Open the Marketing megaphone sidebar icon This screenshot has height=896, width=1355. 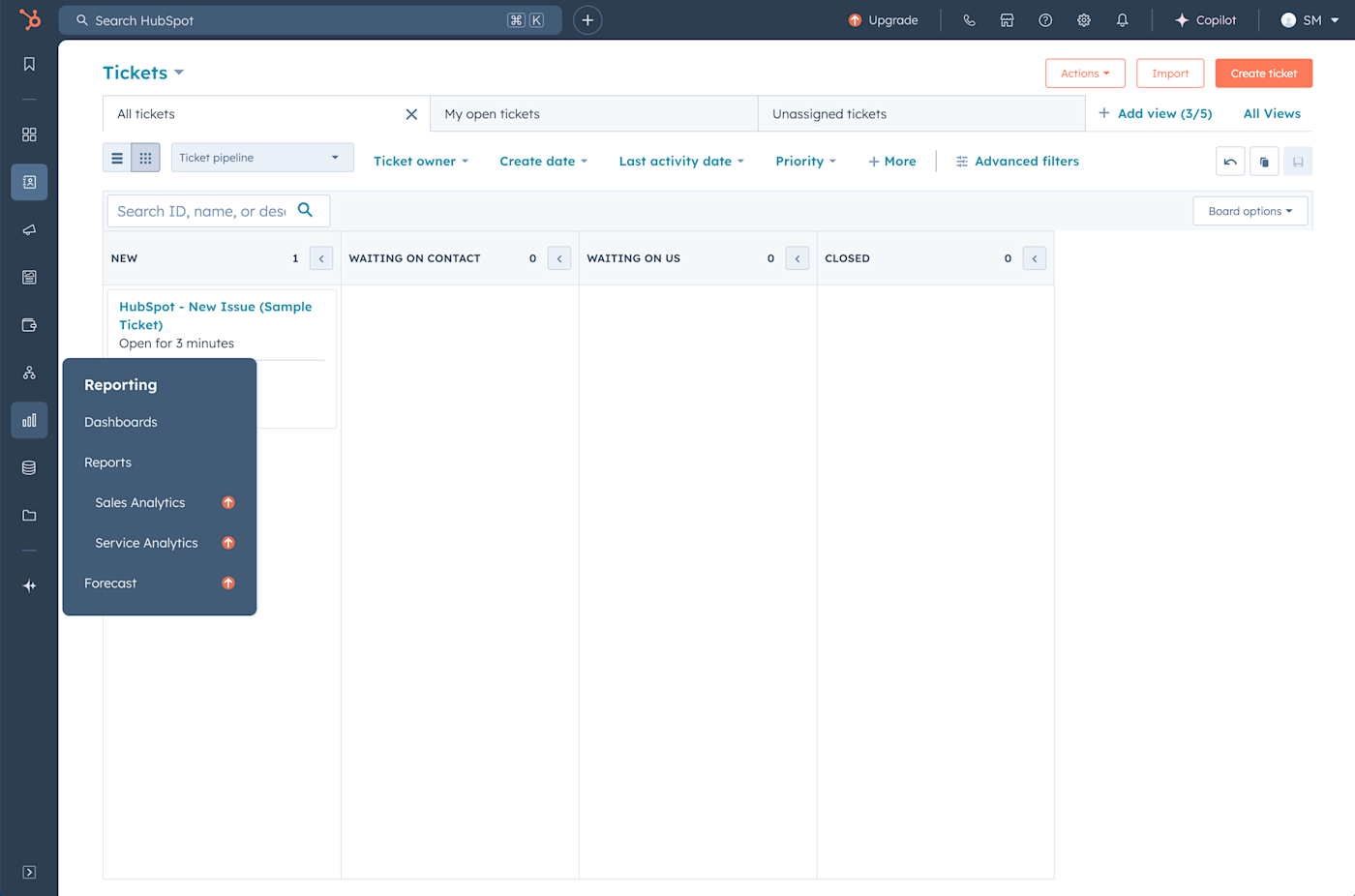[29, 229]
